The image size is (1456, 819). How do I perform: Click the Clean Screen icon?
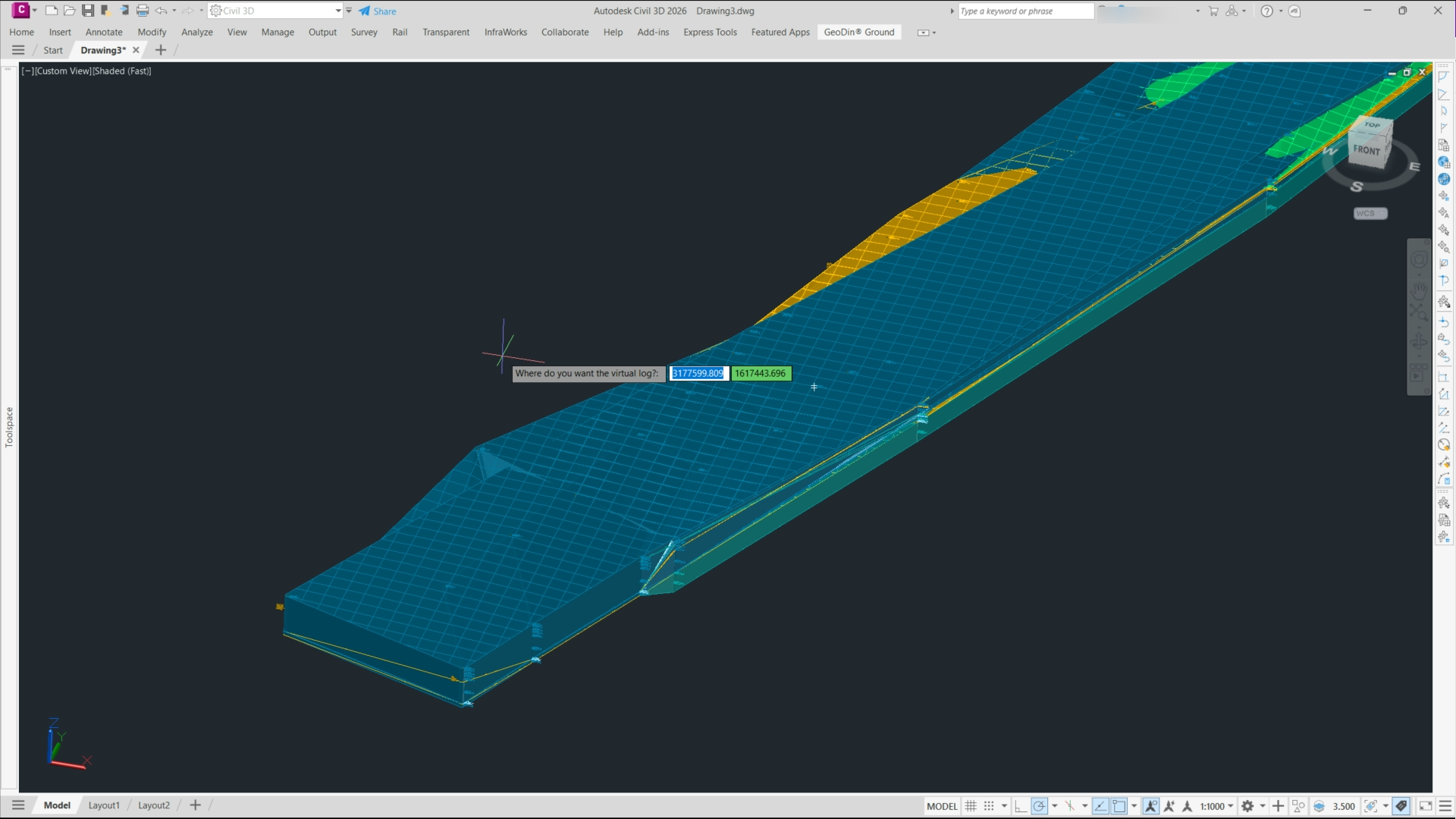(x=1426, y=806)
